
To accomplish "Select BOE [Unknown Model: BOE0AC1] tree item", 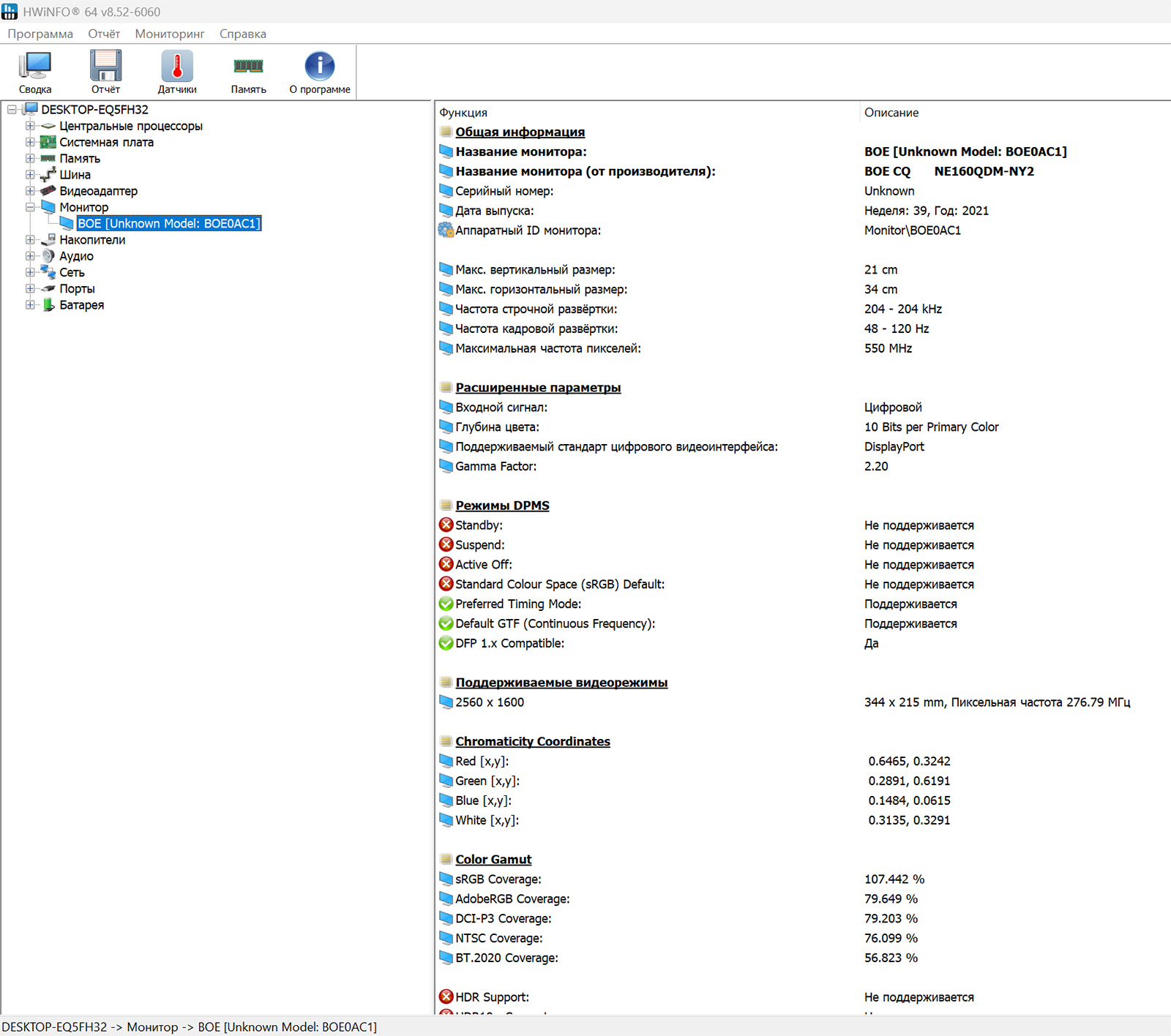I will [169, 223].
